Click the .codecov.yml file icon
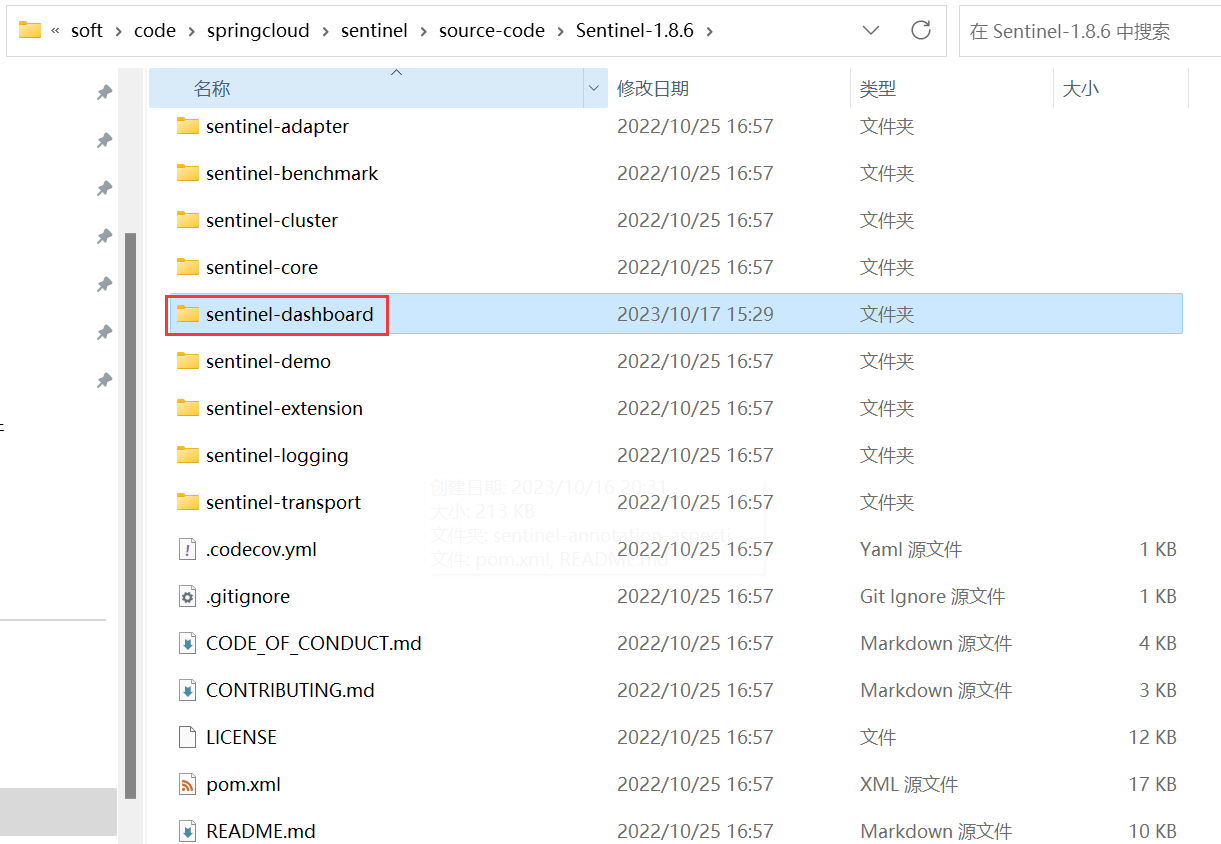1221x844 pixels. click(x=187, y=549)
